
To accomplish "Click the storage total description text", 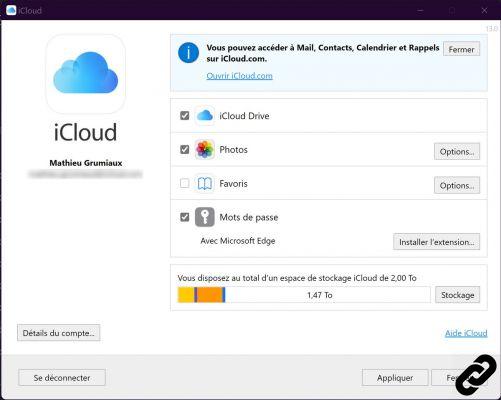I will [x=297, y=278].
